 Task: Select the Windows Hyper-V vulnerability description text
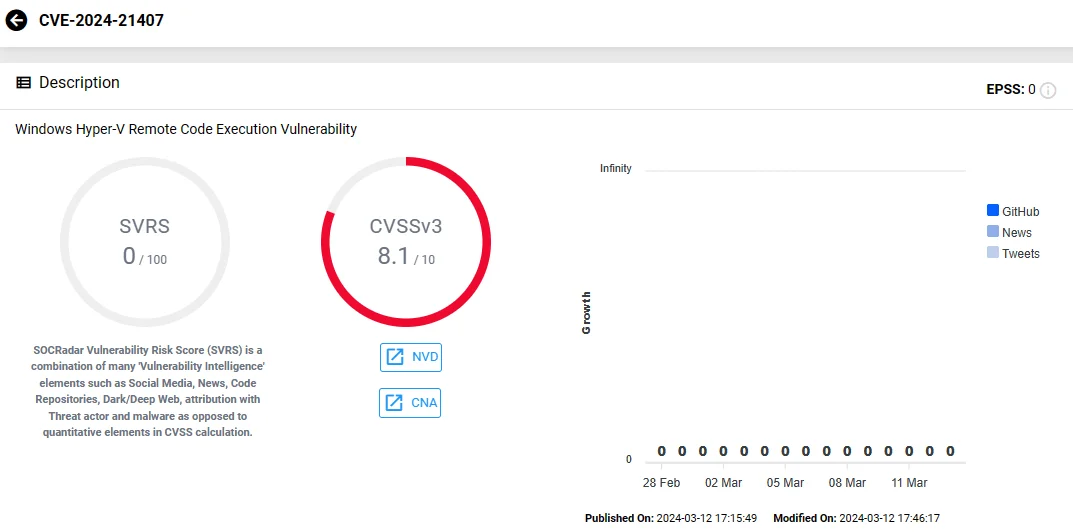[186, 129]
